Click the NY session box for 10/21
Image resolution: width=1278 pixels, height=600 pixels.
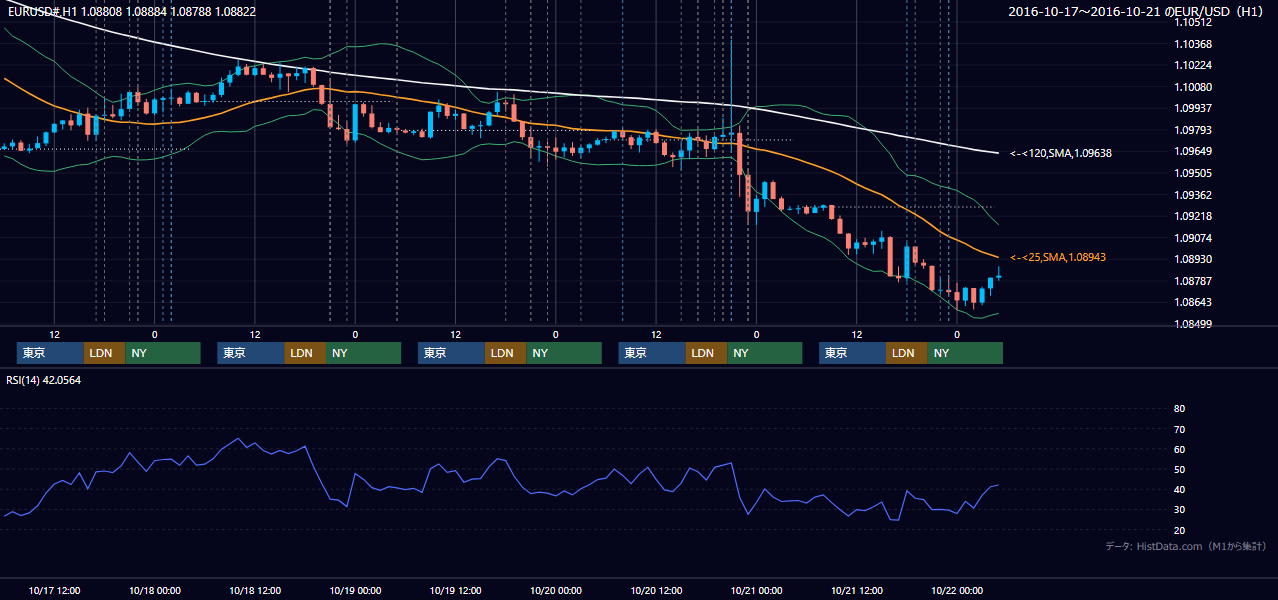(x=964, y=353)
